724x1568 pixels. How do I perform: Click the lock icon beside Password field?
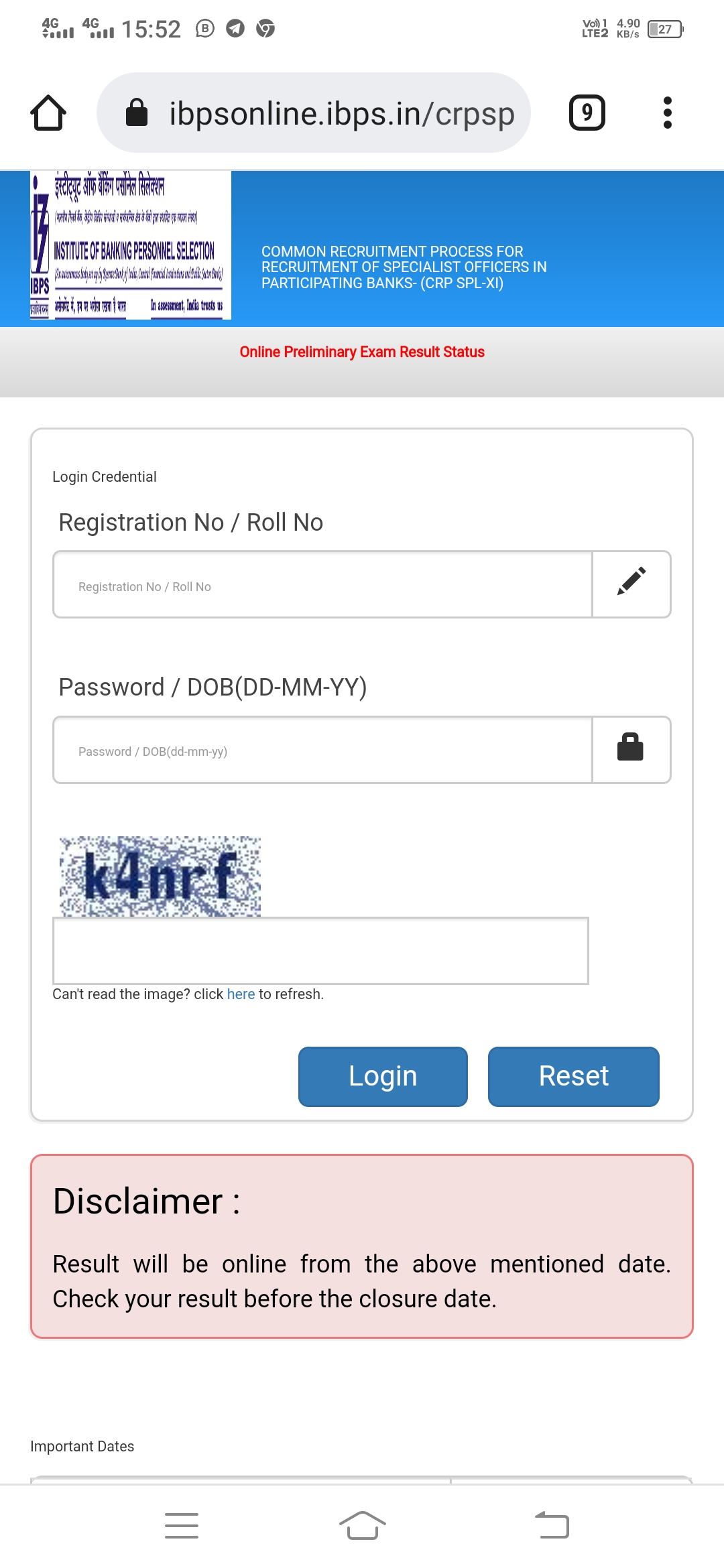pos(631,749)
